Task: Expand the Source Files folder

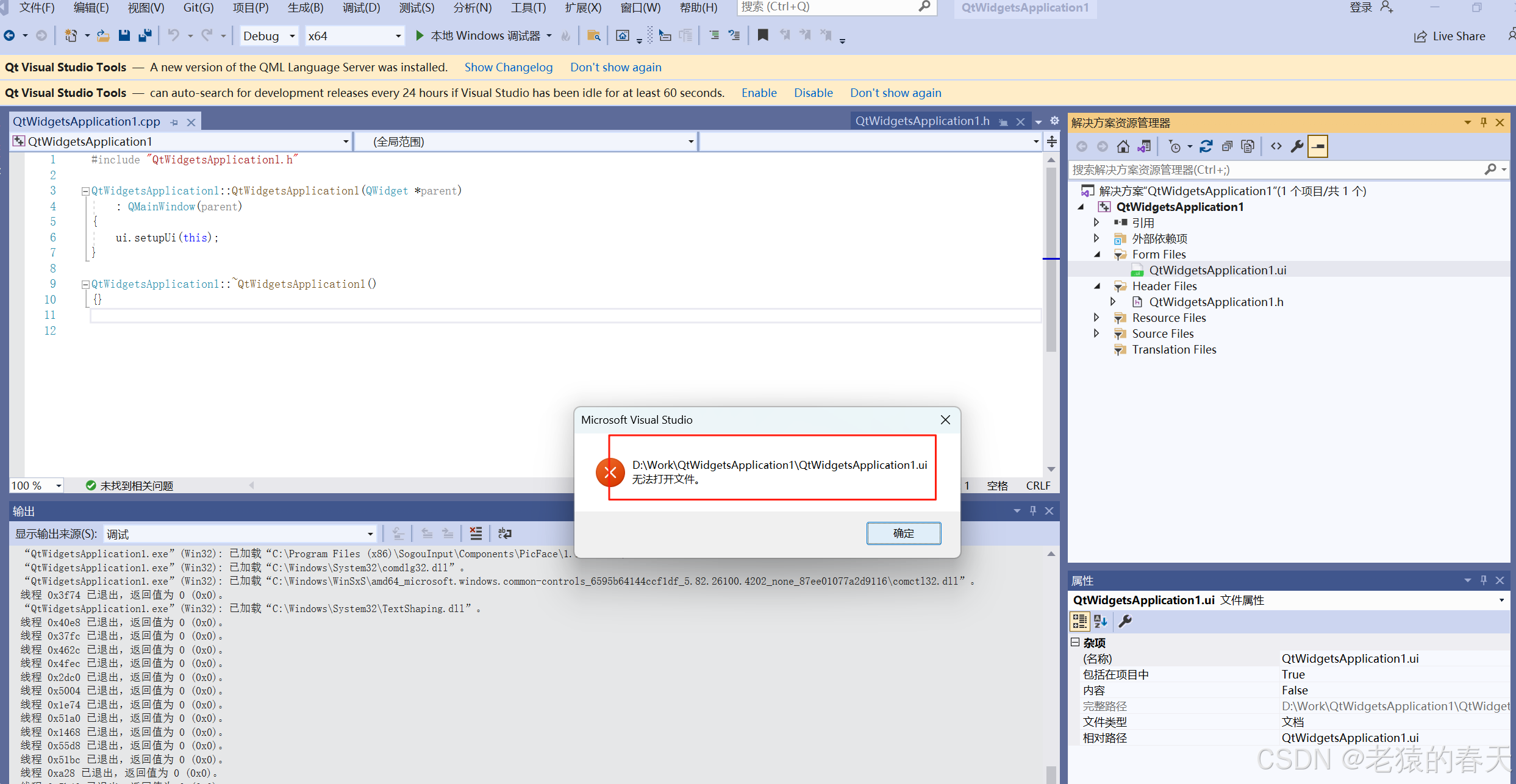Action: pyautogui.click(x=1096, y=333)
